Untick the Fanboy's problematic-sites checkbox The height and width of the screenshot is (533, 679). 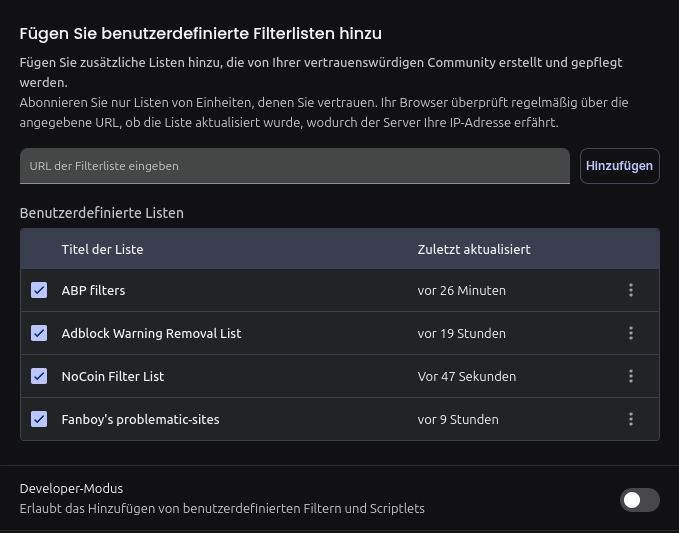pos(39,419)
